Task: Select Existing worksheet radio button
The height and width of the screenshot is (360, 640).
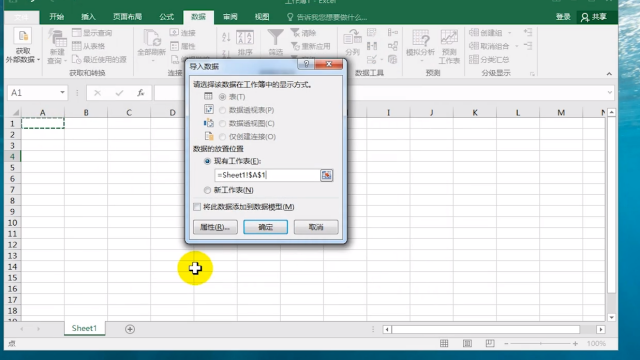Action: pos(207,161)
